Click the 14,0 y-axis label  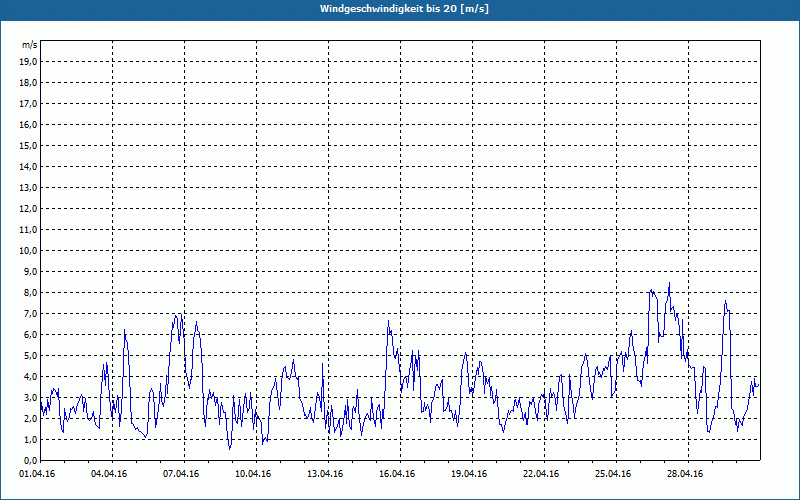pos(28,166)
